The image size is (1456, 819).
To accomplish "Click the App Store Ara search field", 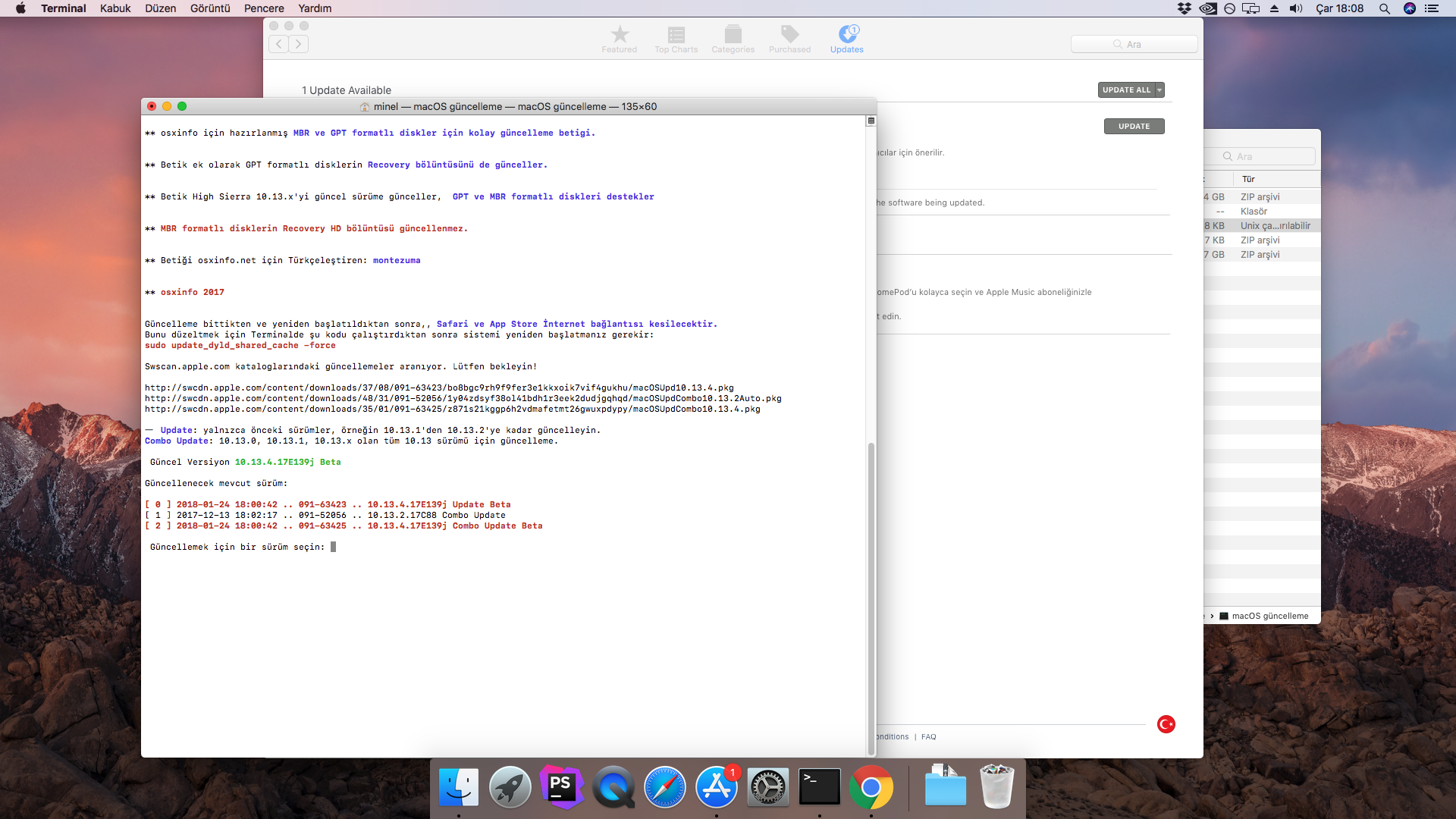I will pos(1134,44).
